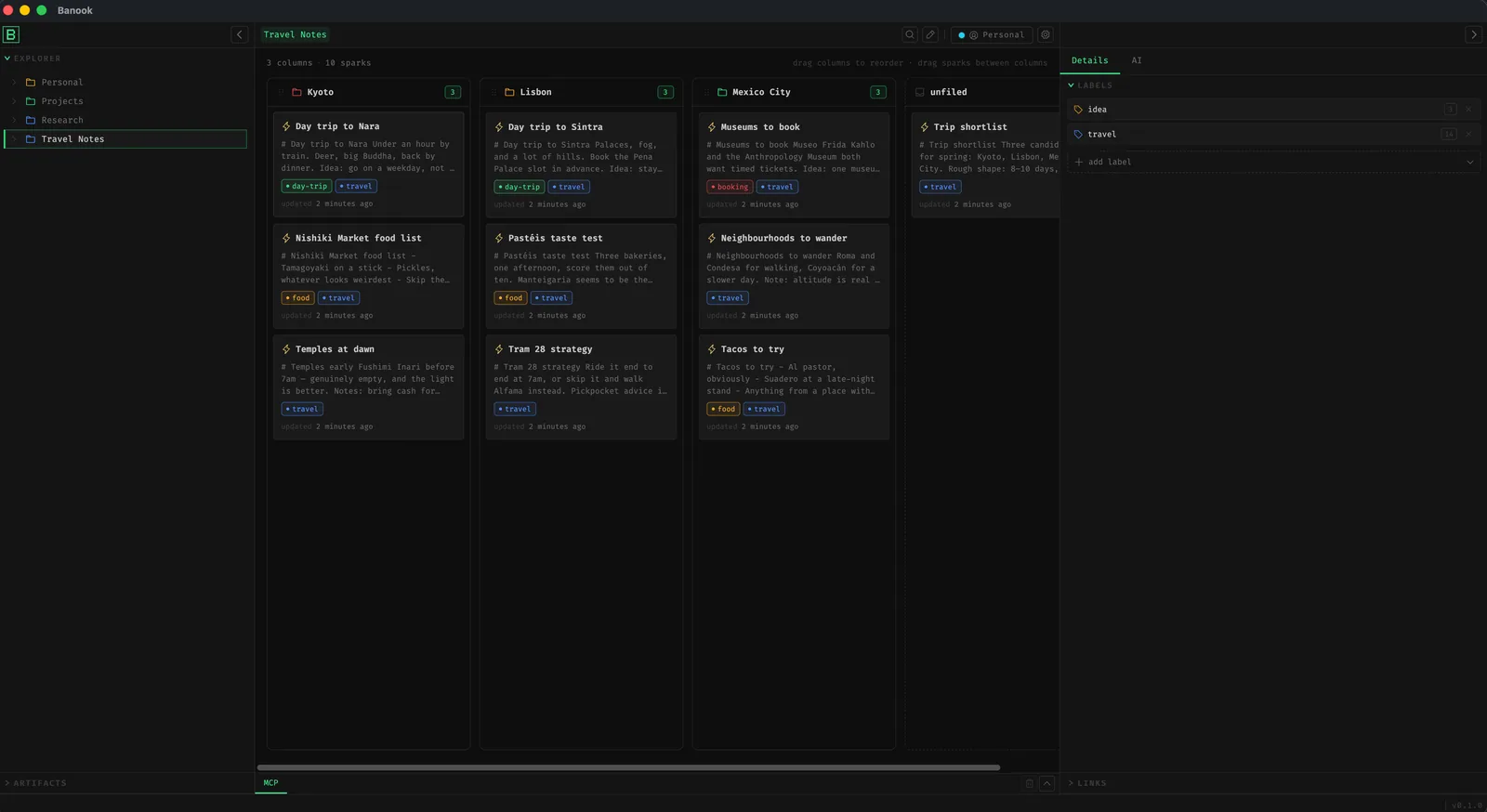This screenshot has height=812, width=1487.
Task: Click the lightning icon on Museums to book
Action: (712, 127)
